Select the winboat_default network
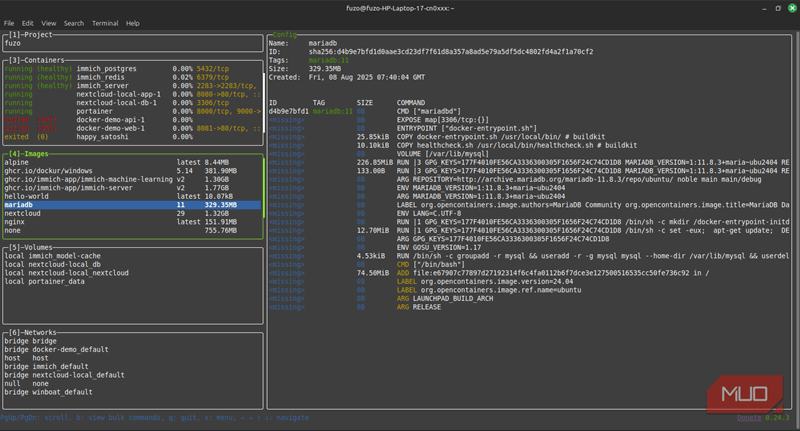800x431 pixels. coord(48,392)
